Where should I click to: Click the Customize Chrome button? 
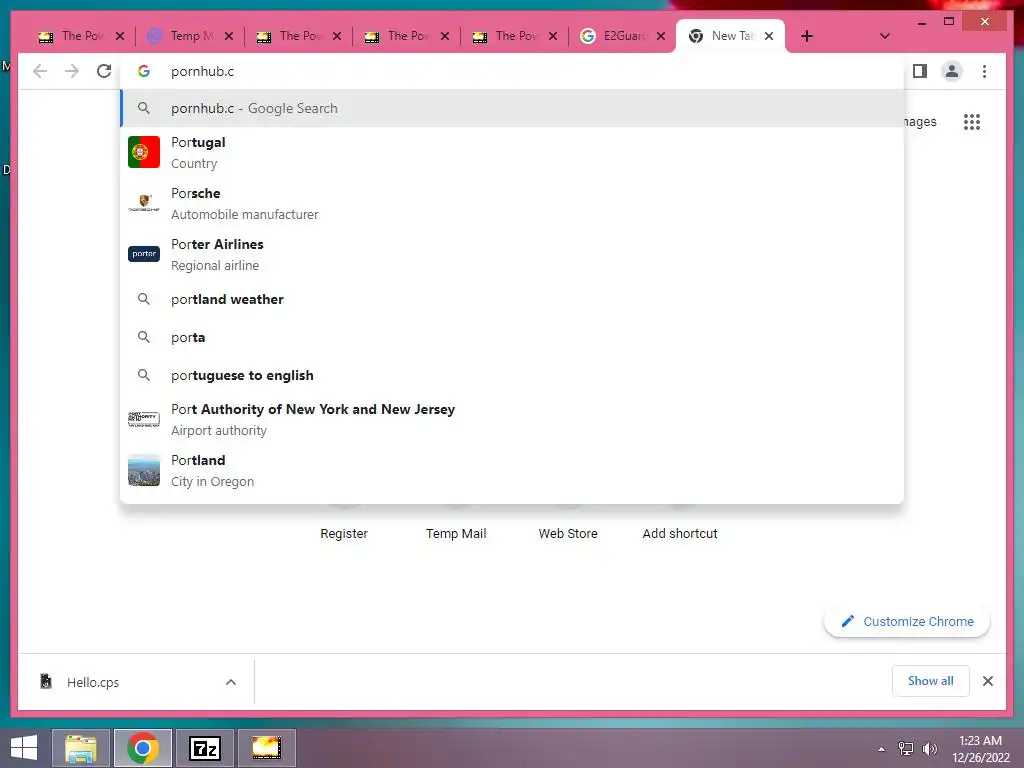(x=907, y=621)
